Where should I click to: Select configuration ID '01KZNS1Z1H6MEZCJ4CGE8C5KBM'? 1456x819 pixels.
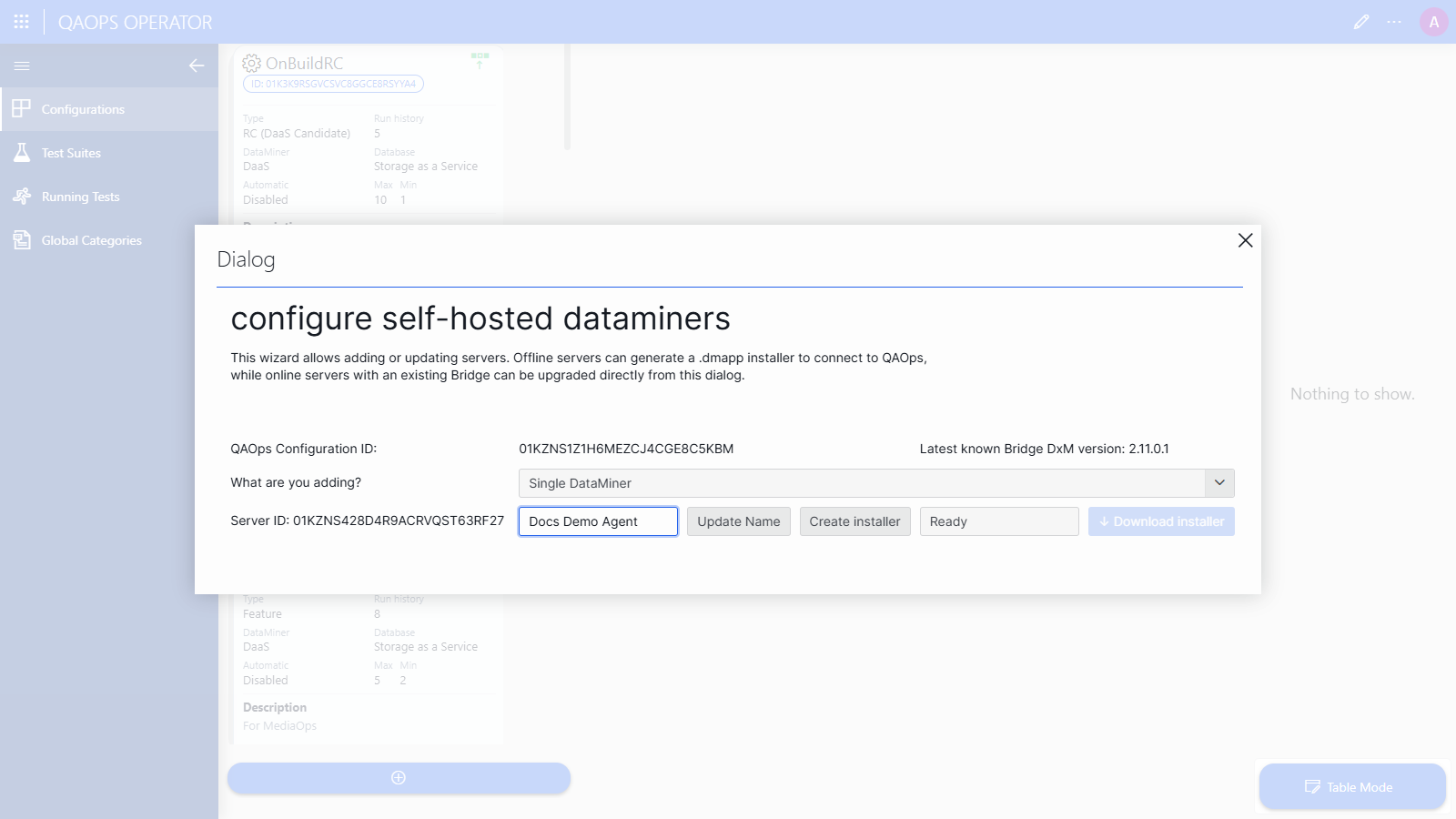[x=626, y=449]
